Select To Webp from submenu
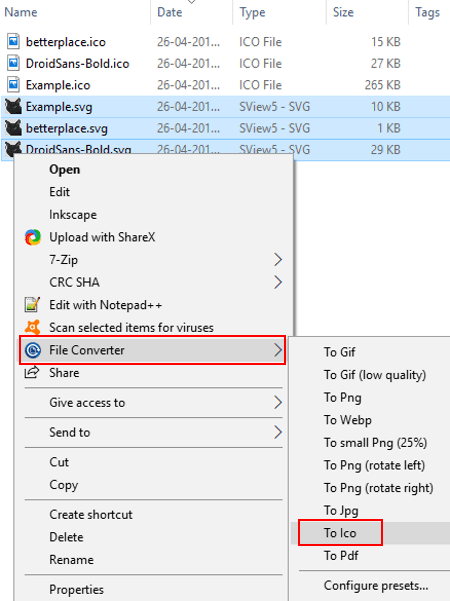Image resolution: width=450 pixels, height=601 pixels. 348,420
